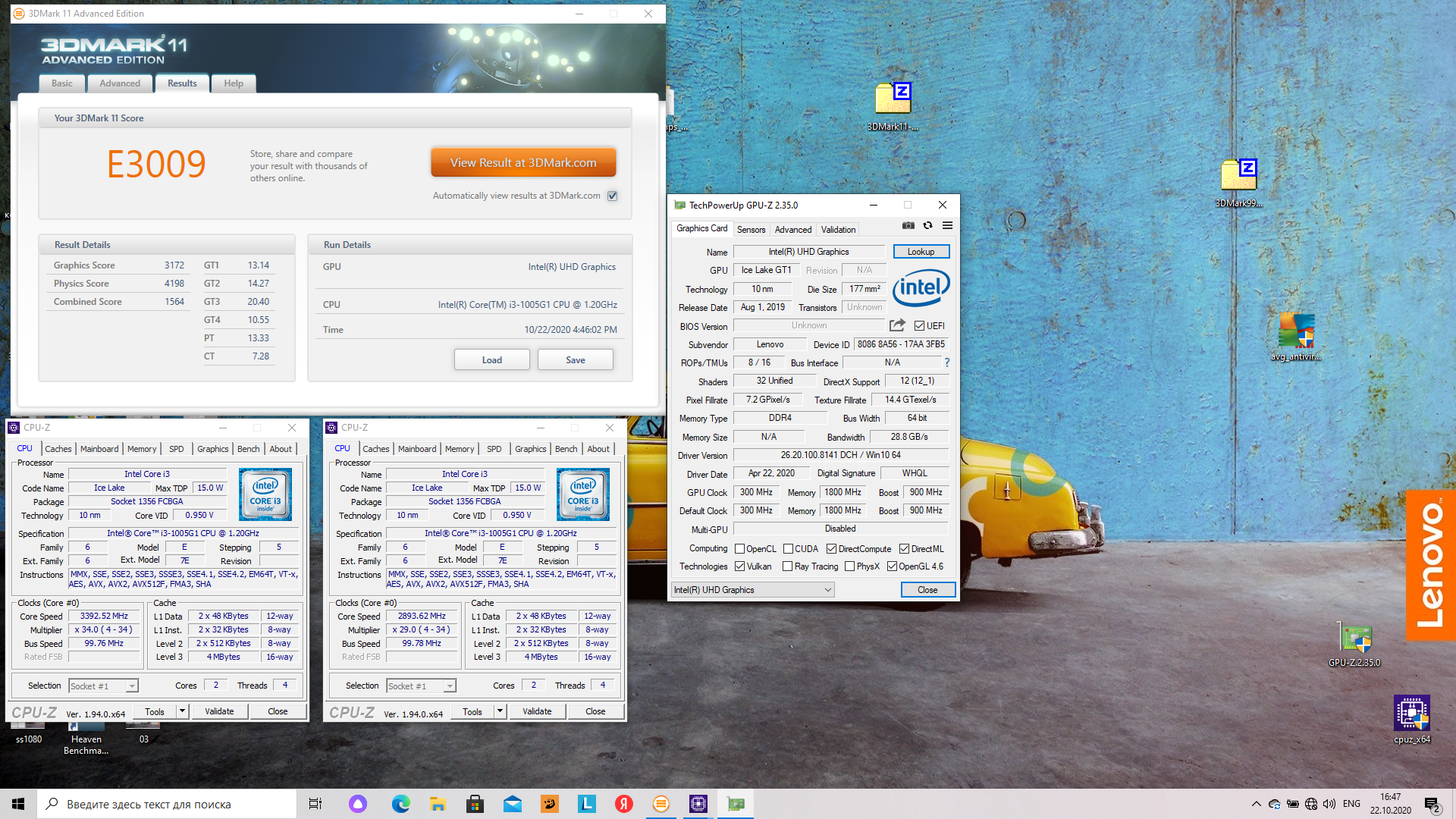Viewport: 1456px width, 819px height.
Task: Open the Bench tab in left CPU-Z
Action: pos(248,449)
